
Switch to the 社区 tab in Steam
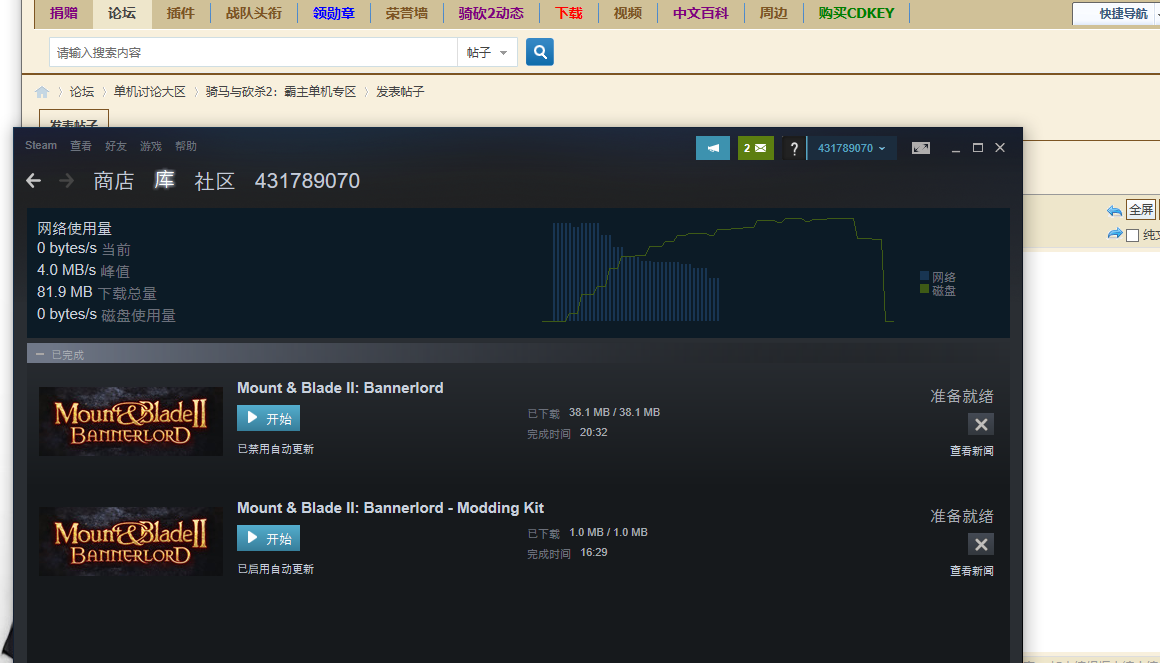[215, 181]
